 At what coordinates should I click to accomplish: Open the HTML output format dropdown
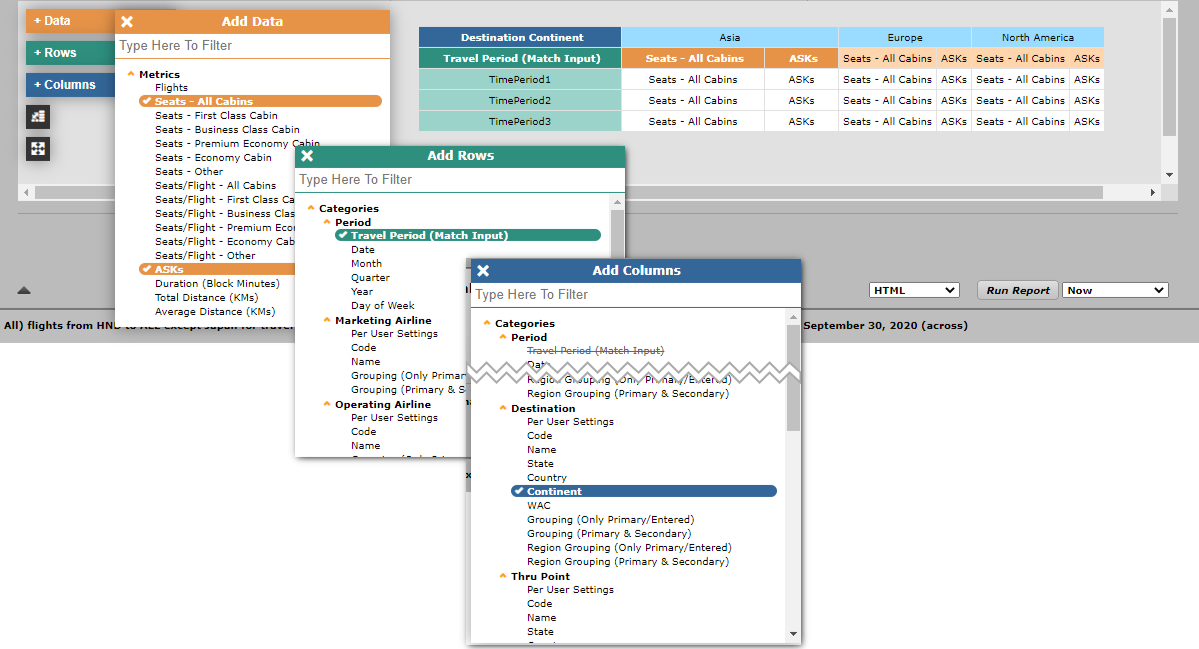coord(914,290)
